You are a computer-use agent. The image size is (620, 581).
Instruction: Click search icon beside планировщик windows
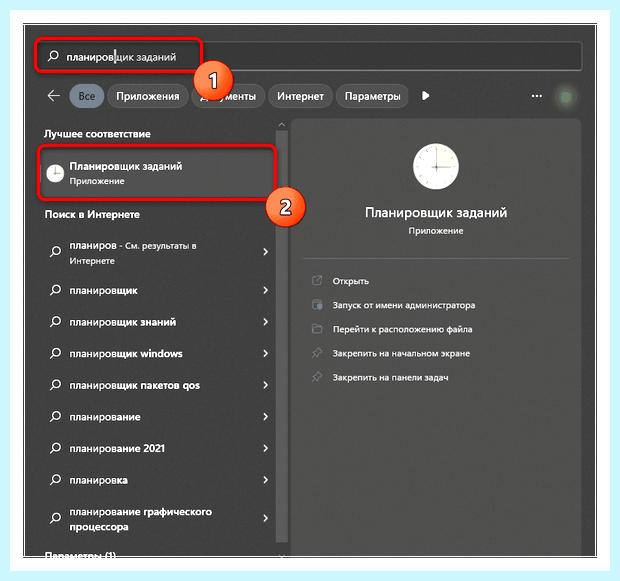(x=55, y=353)
